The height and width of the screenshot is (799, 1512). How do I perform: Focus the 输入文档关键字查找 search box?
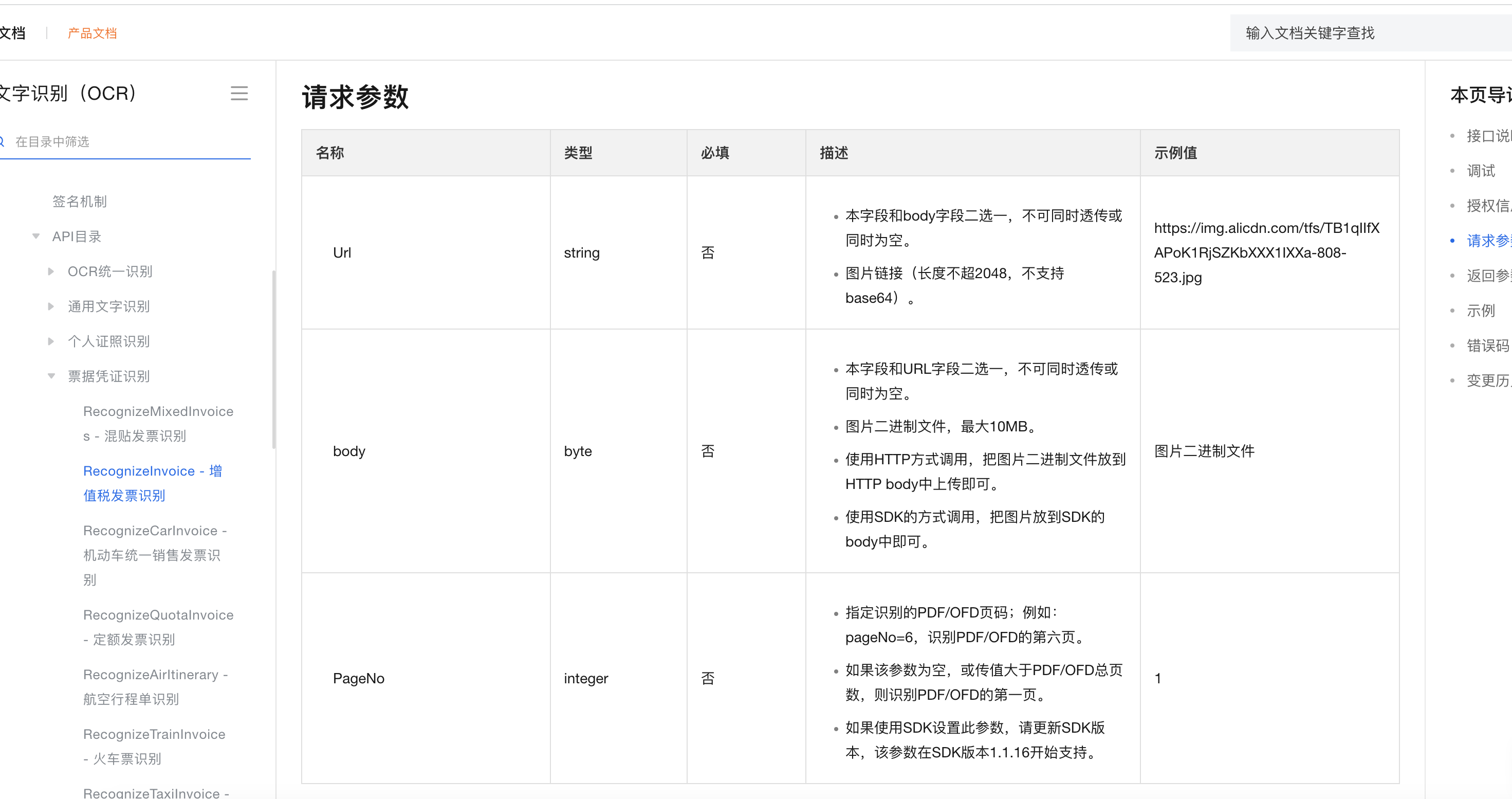point(1371,33)
